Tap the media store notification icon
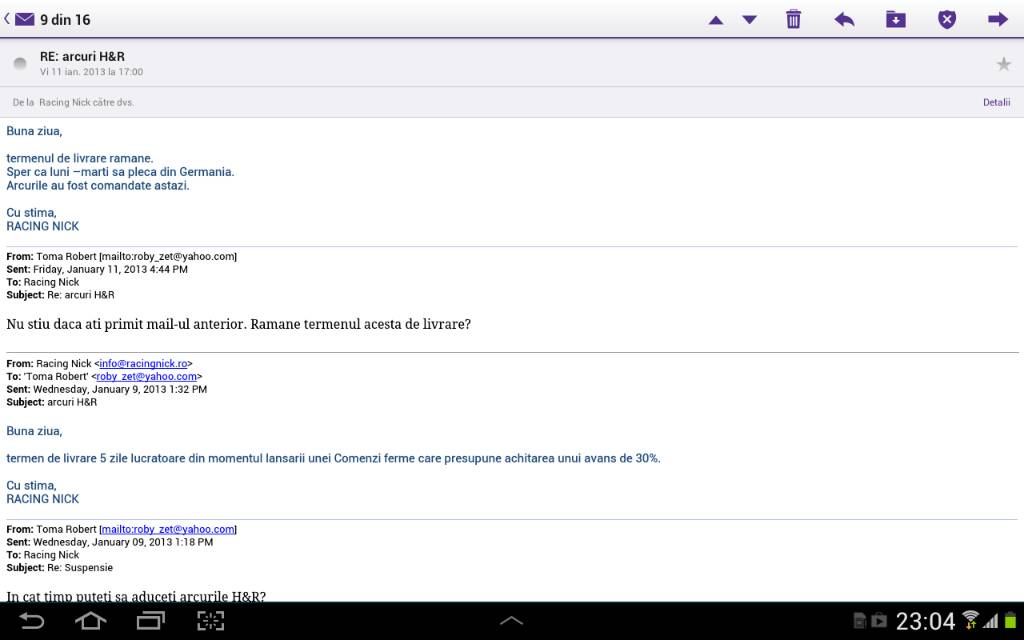The image size is (1024, 640). [879, 620]
